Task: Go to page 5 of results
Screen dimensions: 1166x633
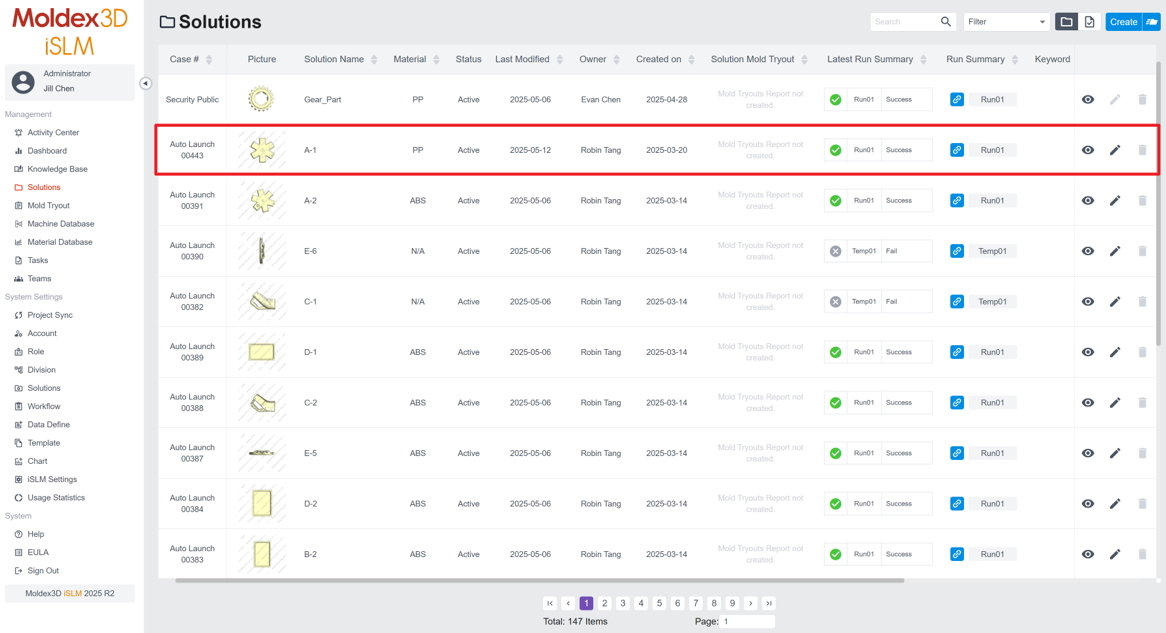Action: [659, 603]
